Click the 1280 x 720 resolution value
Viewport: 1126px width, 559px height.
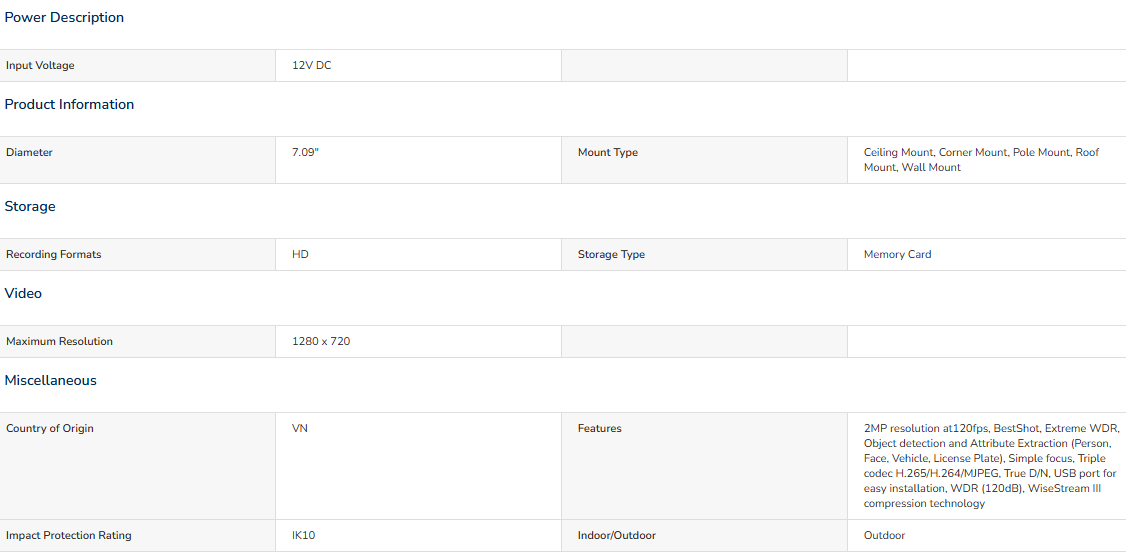(x=321, y=341)
